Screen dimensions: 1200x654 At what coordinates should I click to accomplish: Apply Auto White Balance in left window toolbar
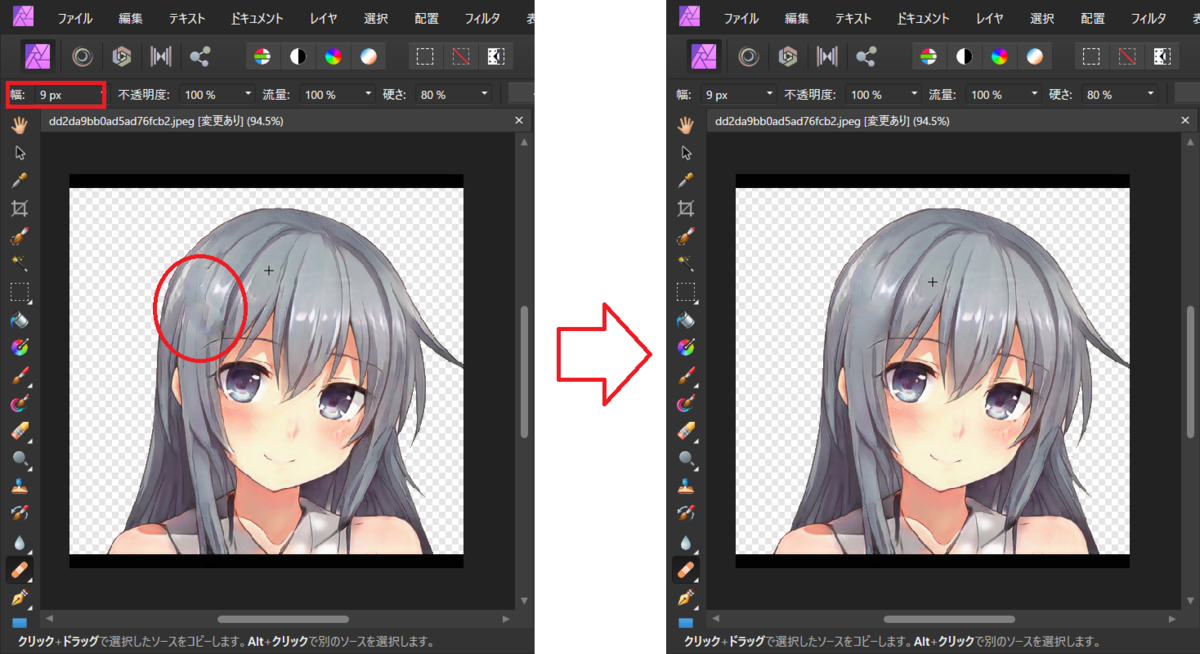click(x=369, y=56)
